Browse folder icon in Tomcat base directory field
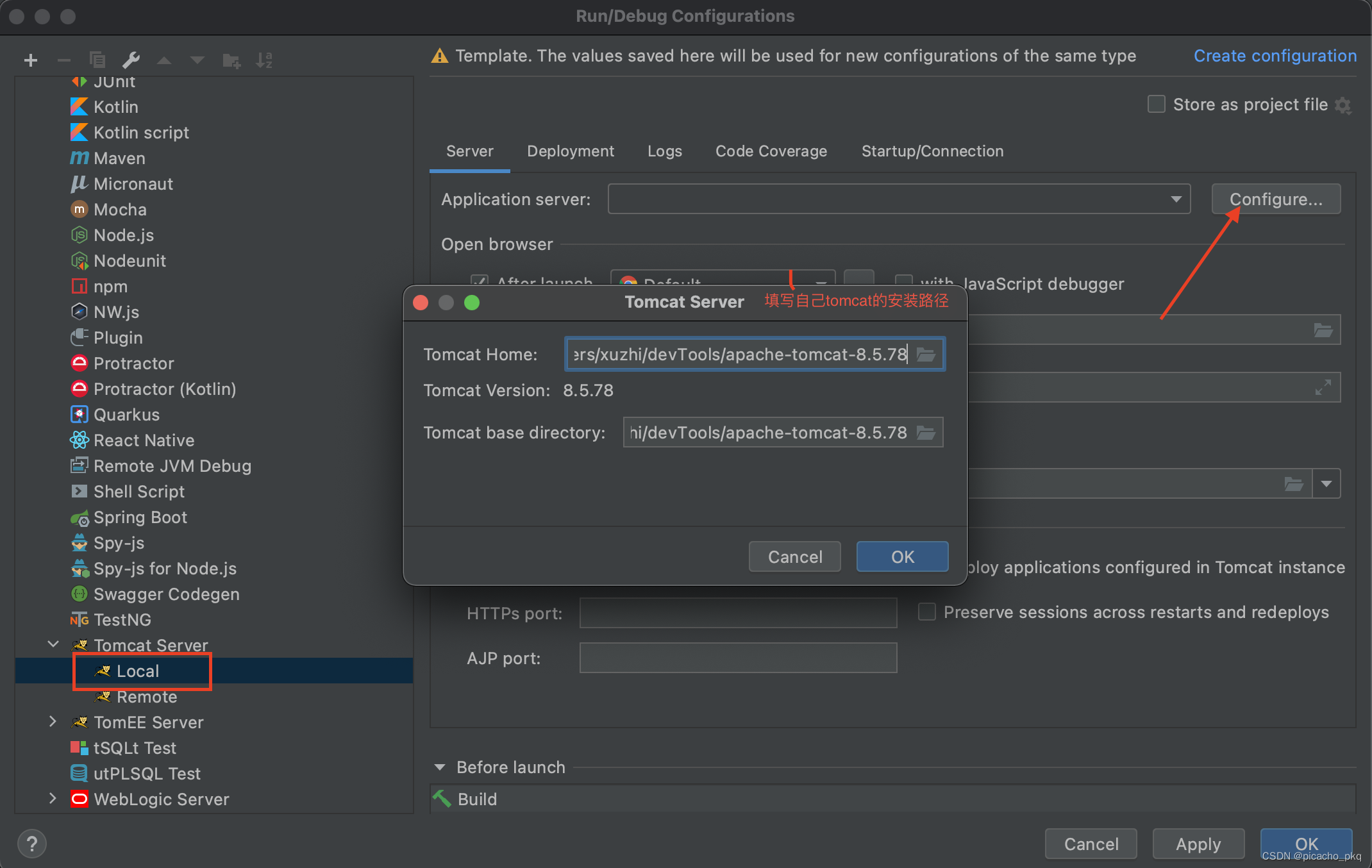The width and height of the screenshot is (1372, 868). 926,433
